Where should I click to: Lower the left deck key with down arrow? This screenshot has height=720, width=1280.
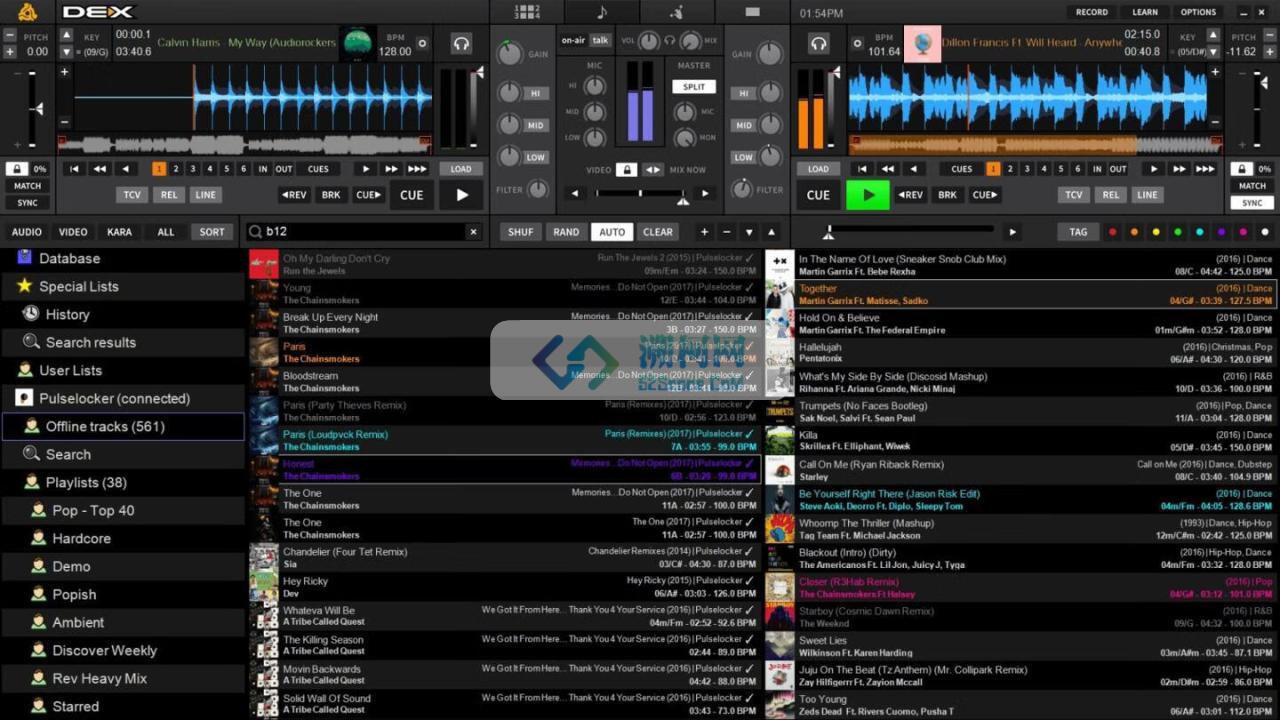pos(67,52)
